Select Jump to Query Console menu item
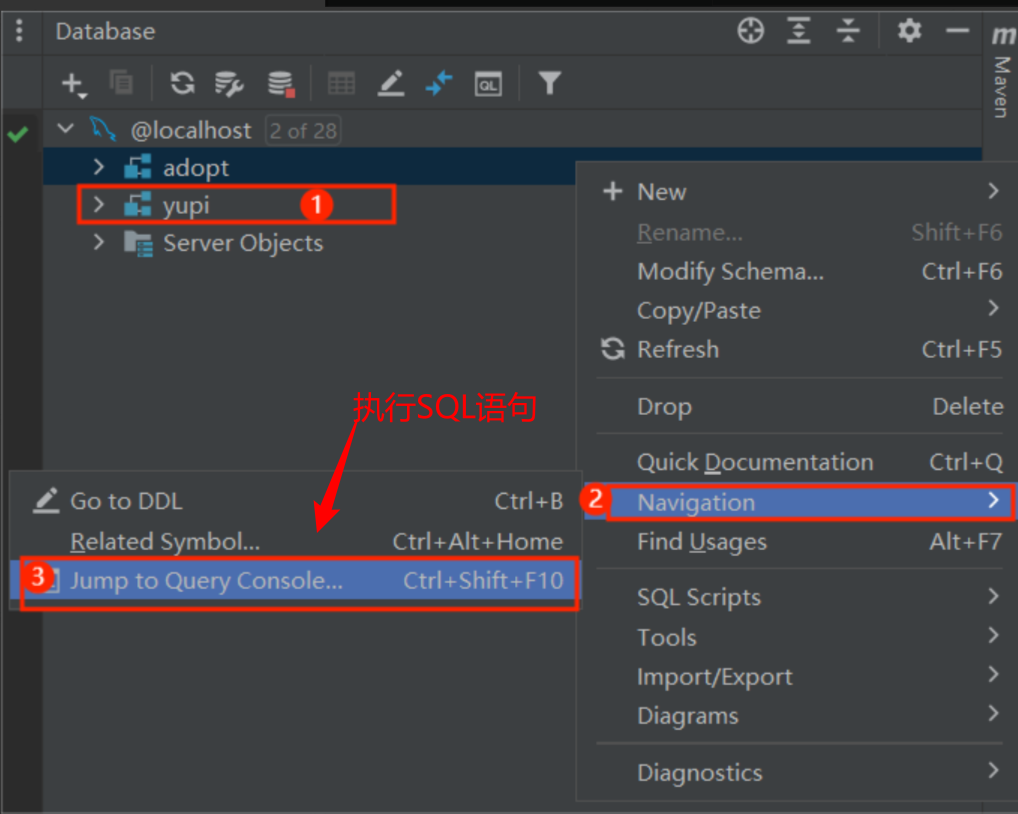Image resolution: width=1018 pixels, height=814 pixels. pyautogui.click(x=206, y=581)
